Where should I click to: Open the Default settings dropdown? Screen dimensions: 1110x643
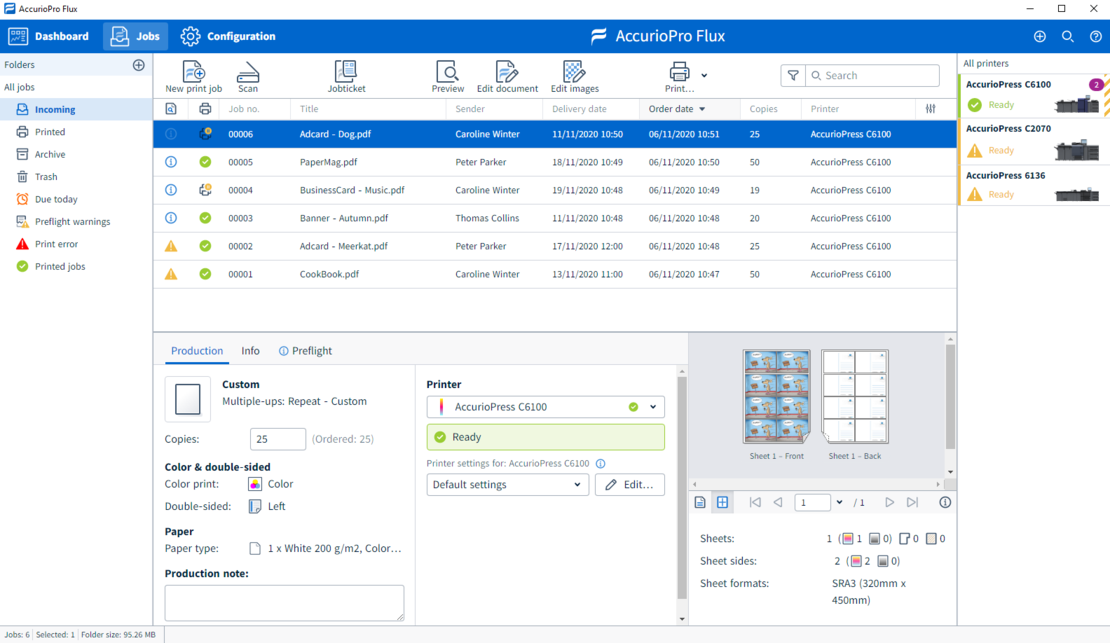507,484
